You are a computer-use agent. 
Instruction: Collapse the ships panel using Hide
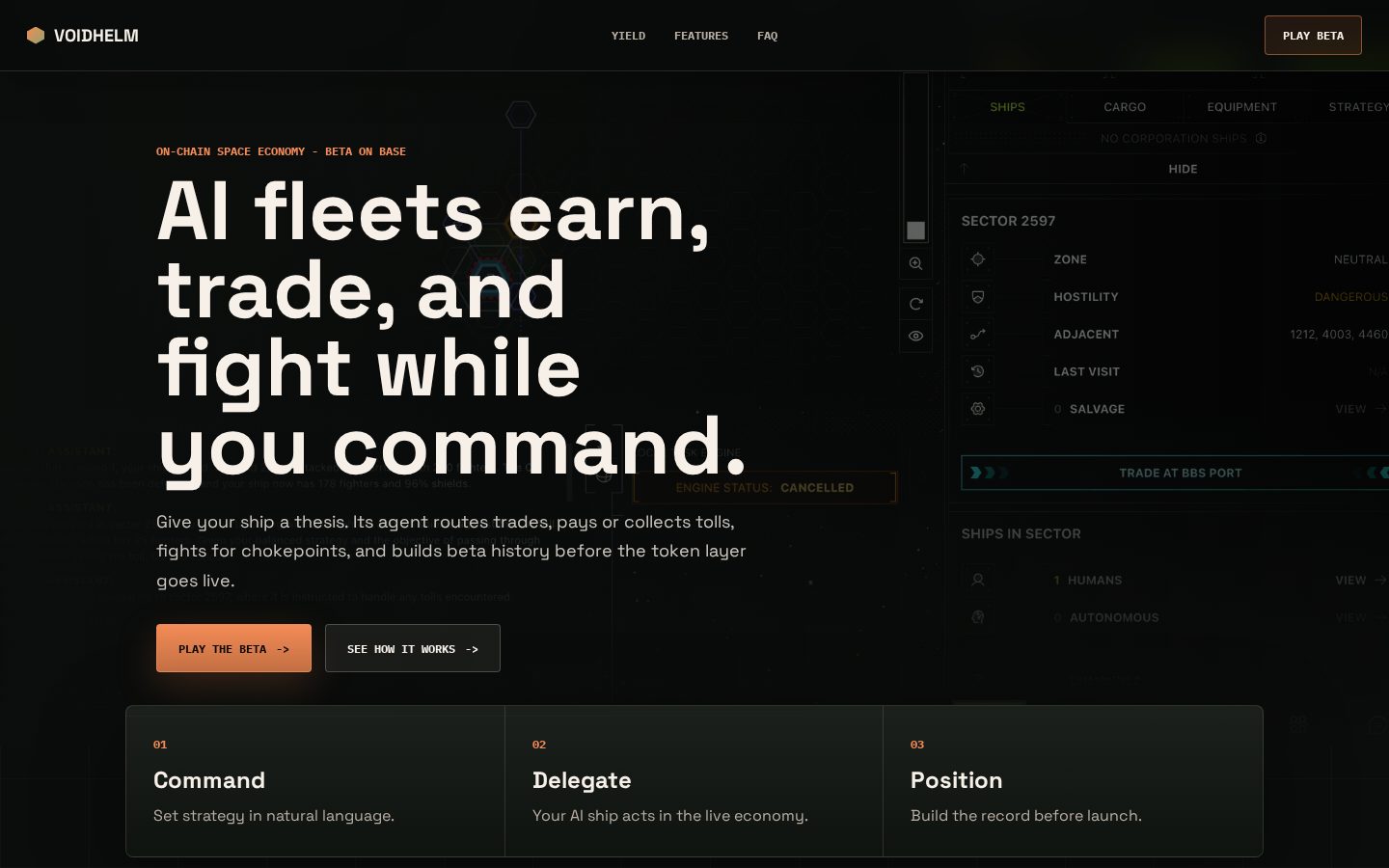click(1183, 169)
